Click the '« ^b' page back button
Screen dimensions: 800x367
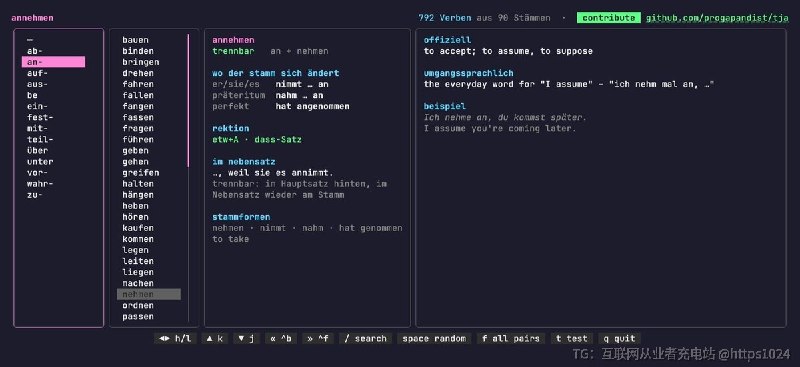click(x=280, y=338)
